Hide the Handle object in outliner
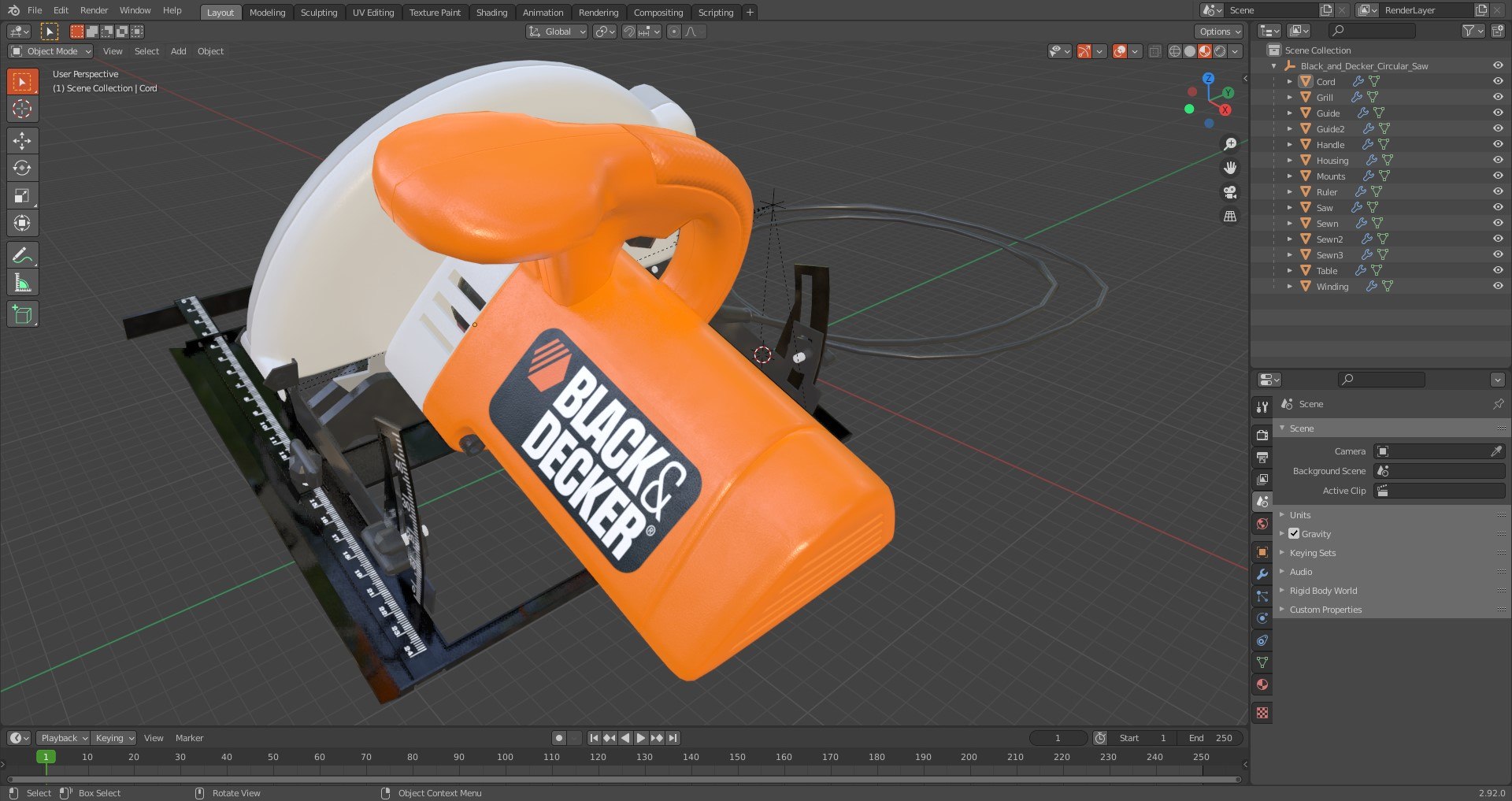 coord(1498,144)
